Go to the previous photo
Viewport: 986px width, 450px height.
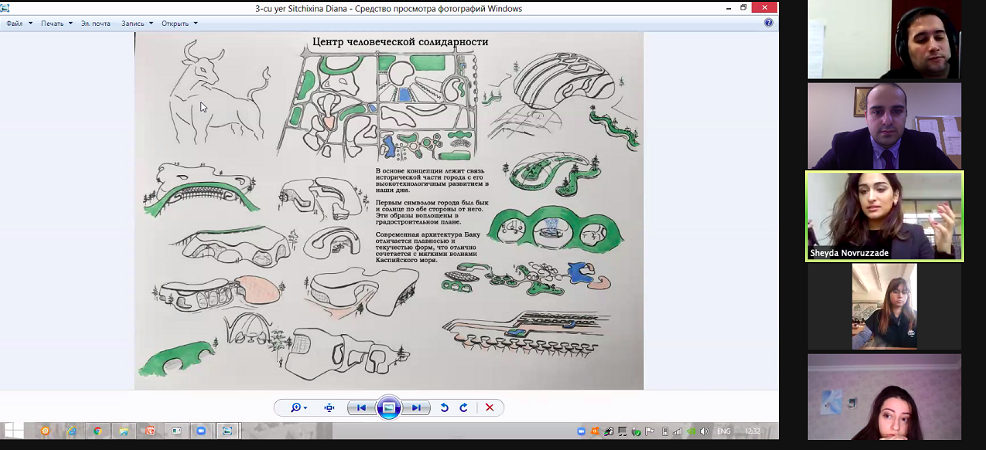pos(361,408)
